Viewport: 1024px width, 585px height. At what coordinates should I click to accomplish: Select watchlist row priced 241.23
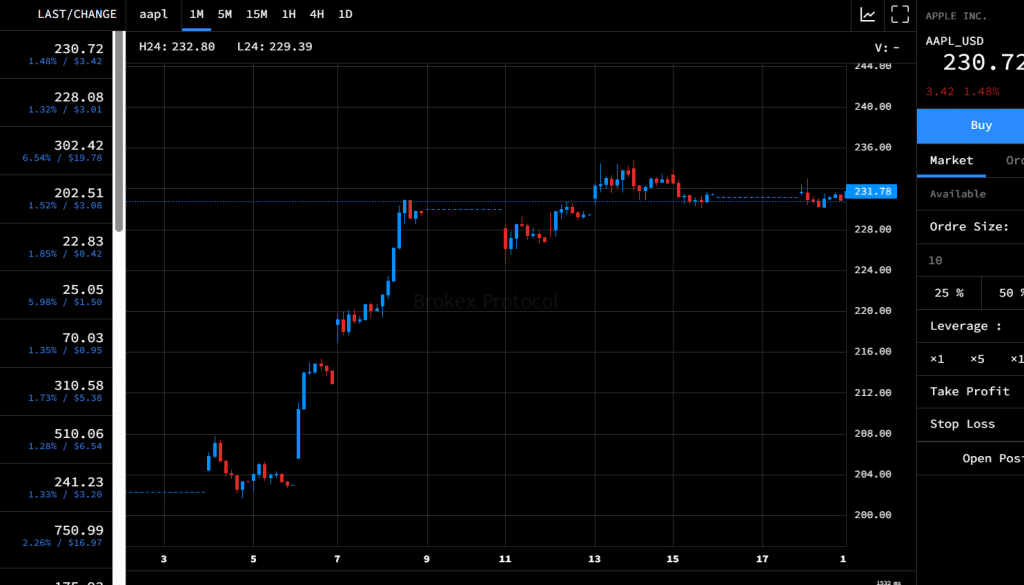56,488
